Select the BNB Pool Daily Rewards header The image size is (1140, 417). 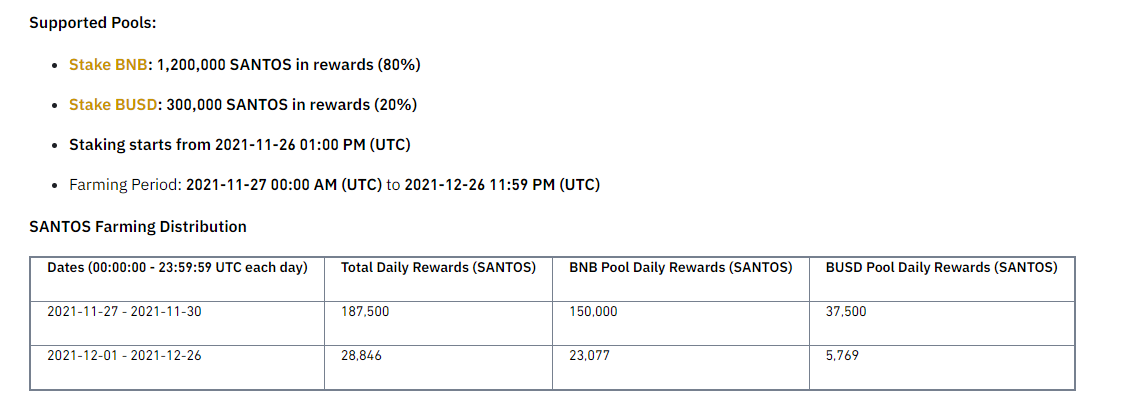680,267
